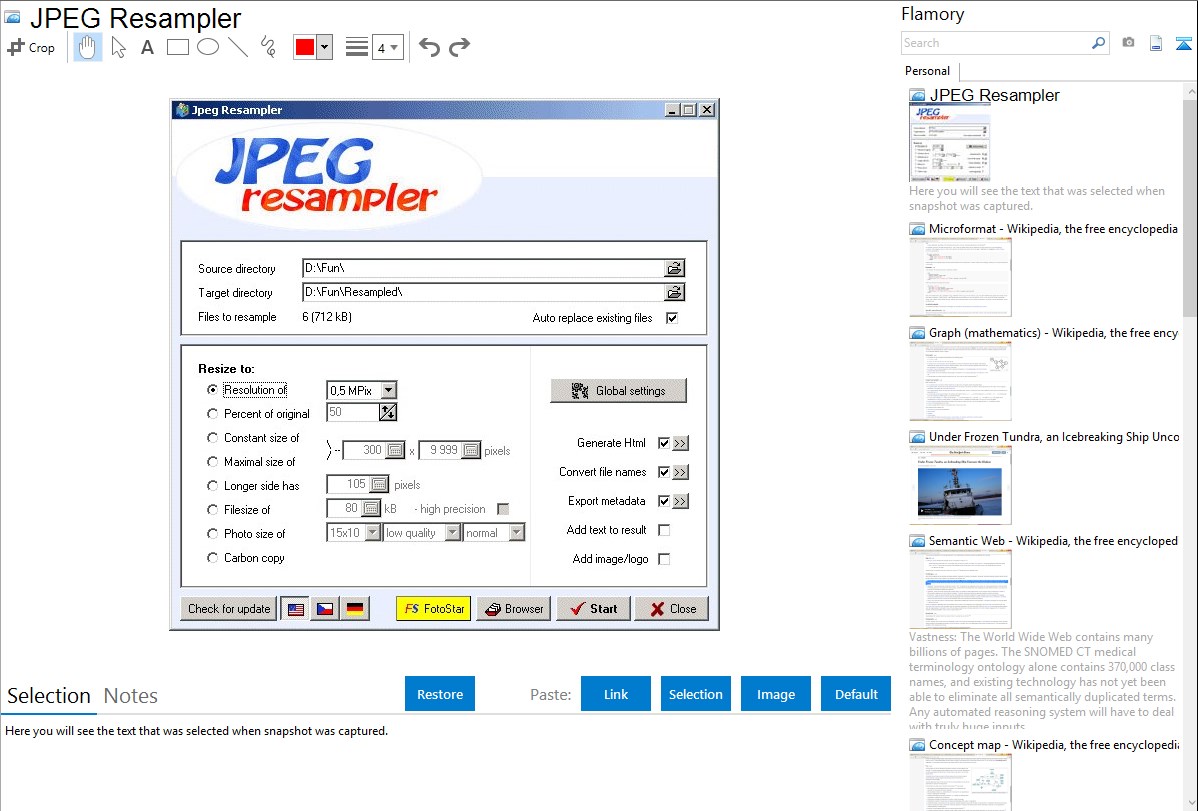Select the Filesize of radio option

click(212, 510)
